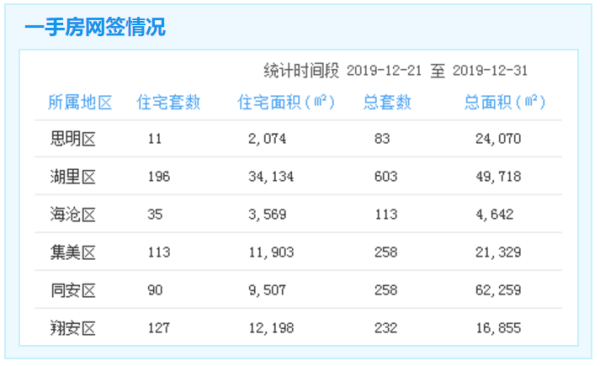Click 同安区 total area value 62,259

click(498, 290)
